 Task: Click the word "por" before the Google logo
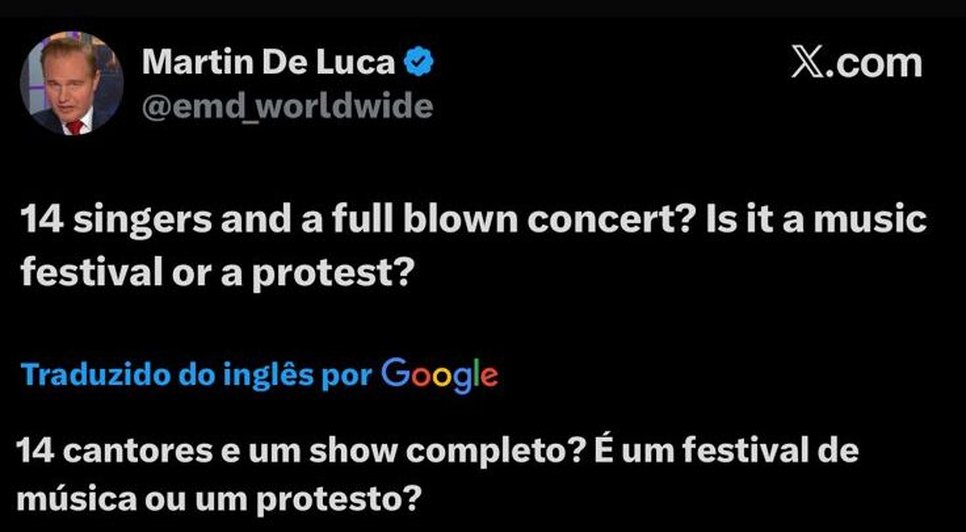(353, 375)
